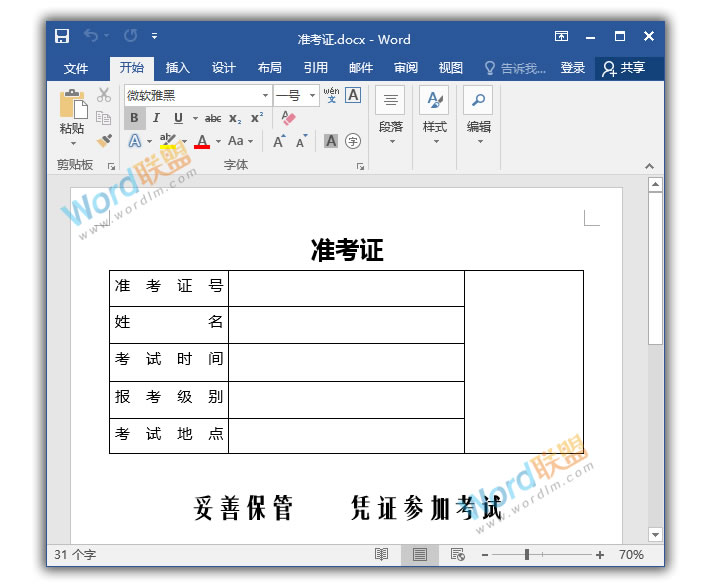Toggle Bold formatting off
The height and width of the screenshot is (586, 710).
click(134, 118)
